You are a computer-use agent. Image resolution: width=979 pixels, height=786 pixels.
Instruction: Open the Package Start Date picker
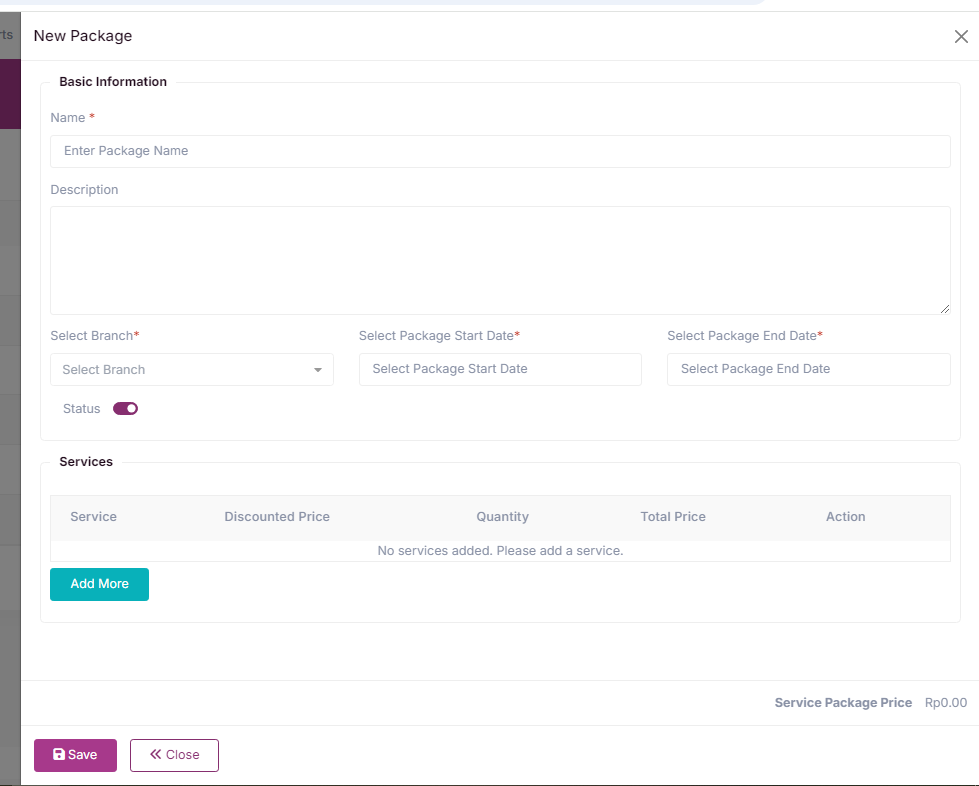pyautogui.click(x=500, y=369)
